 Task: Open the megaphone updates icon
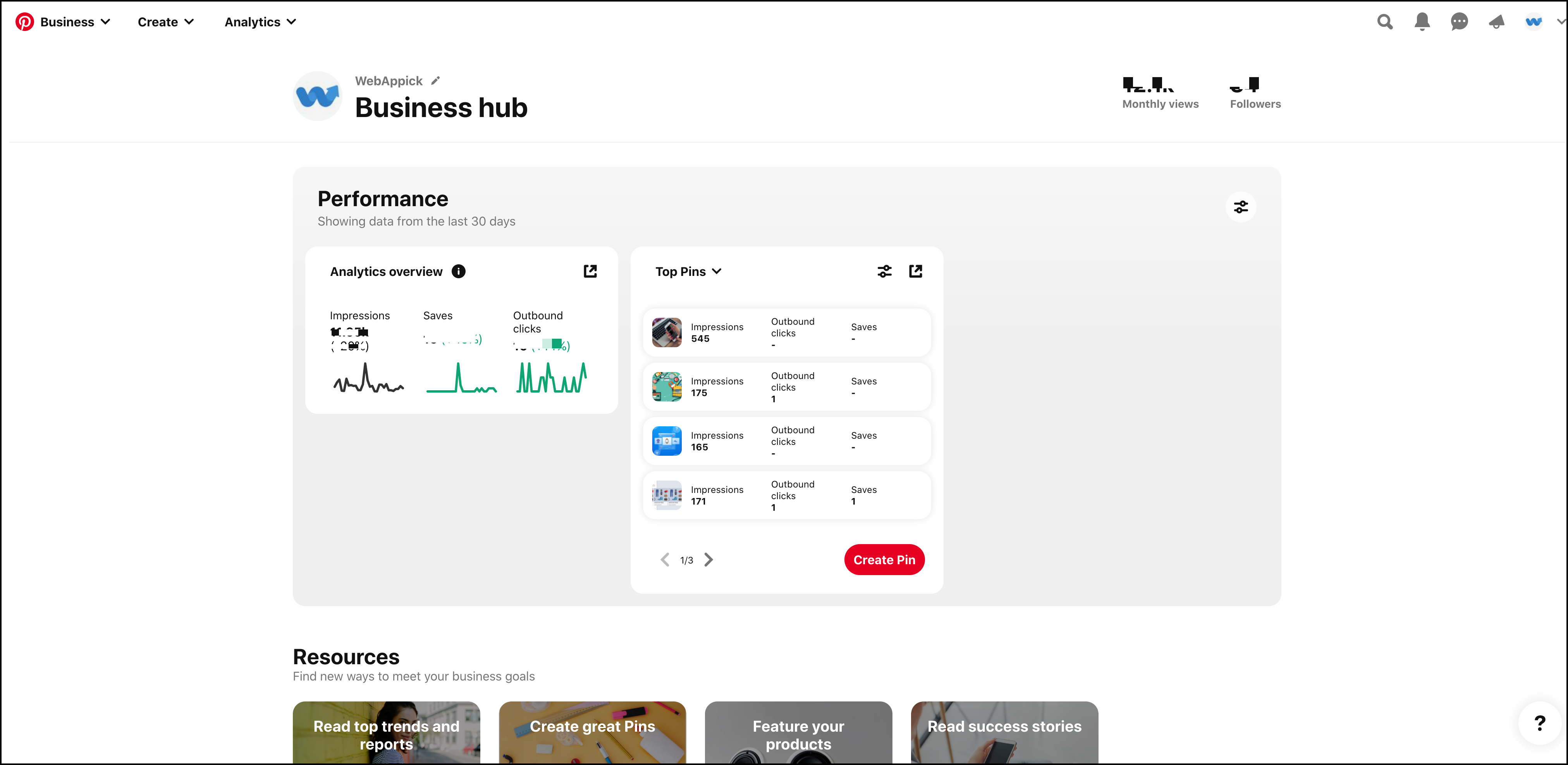(1496, 22)
